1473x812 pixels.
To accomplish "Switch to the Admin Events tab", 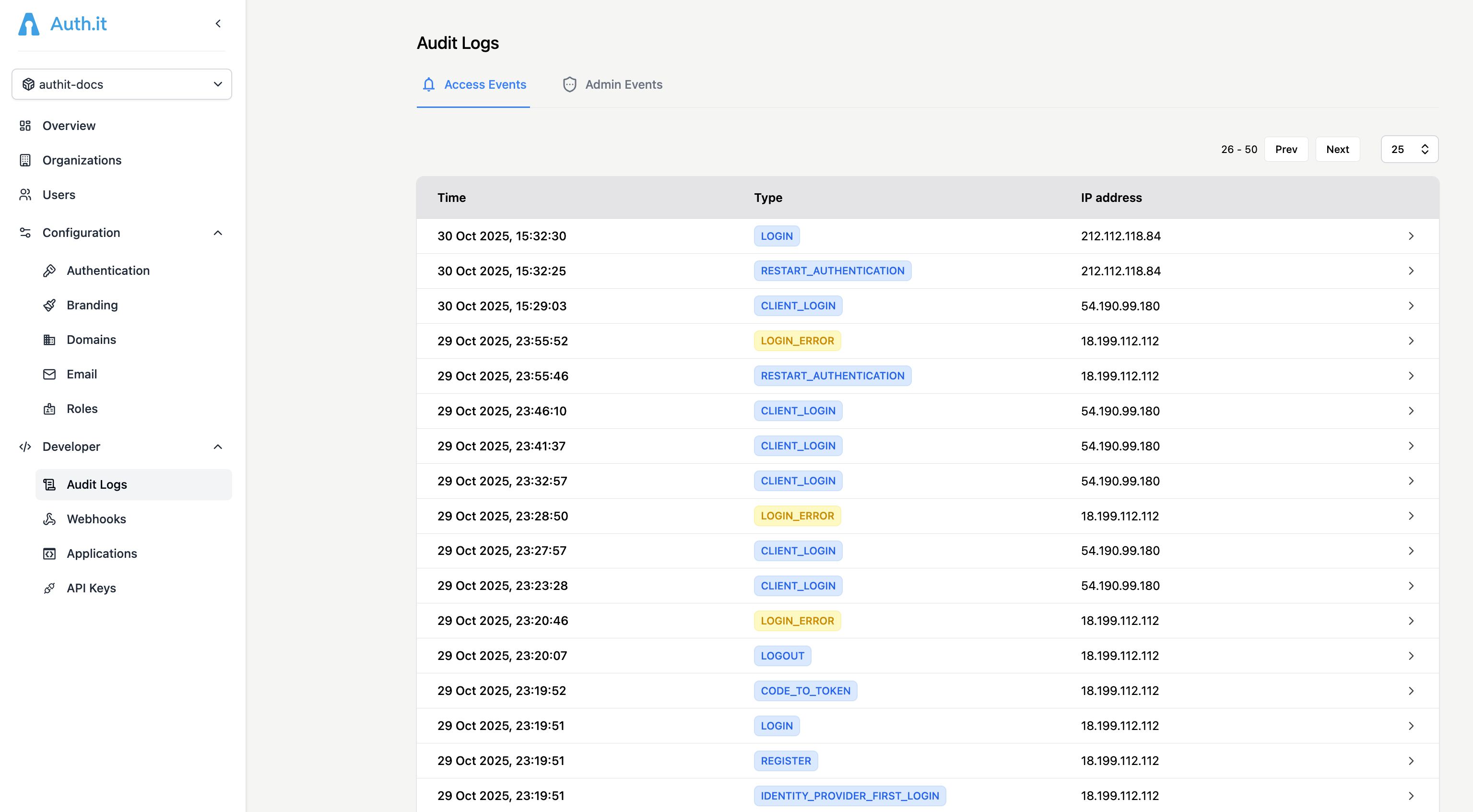I will tap(612, 84).
